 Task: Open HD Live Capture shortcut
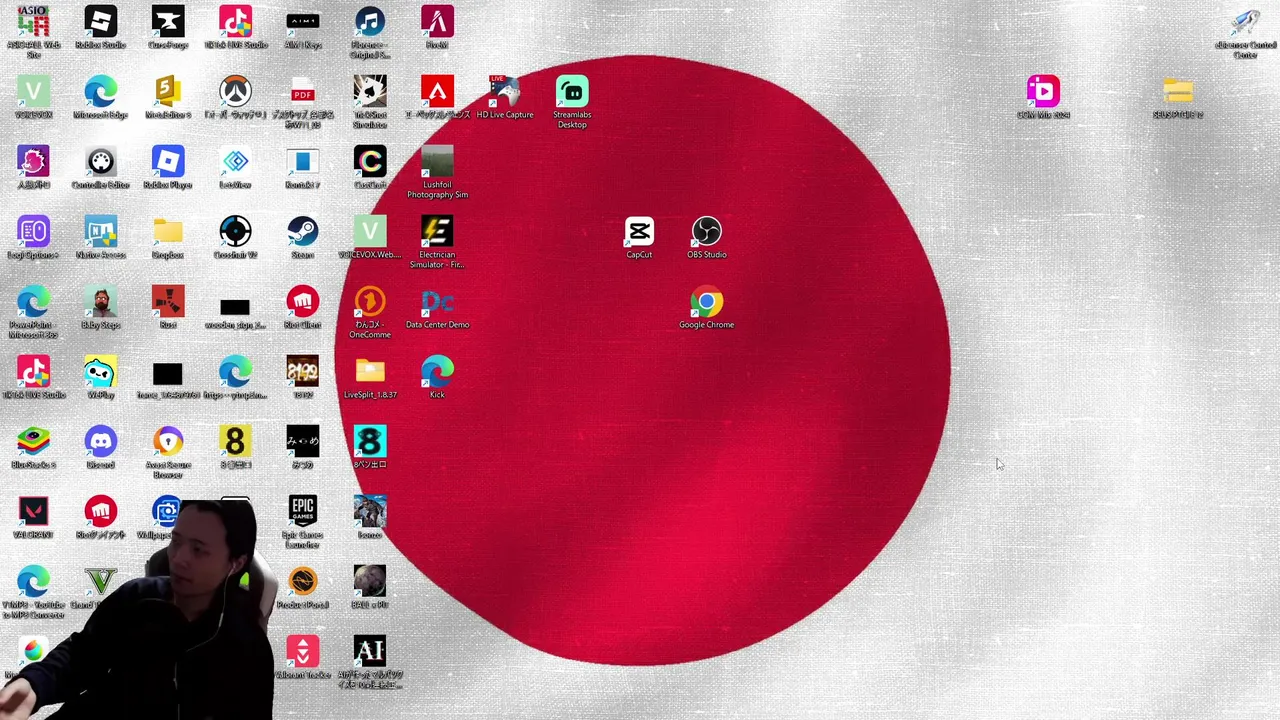coord(505,92)
